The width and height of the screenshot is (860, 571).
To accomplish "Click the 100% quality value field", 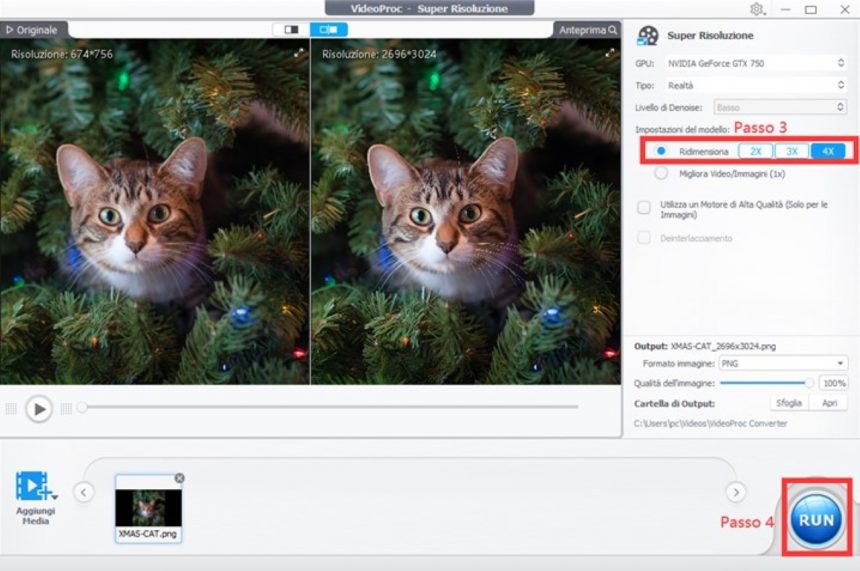I will [834, 383].
